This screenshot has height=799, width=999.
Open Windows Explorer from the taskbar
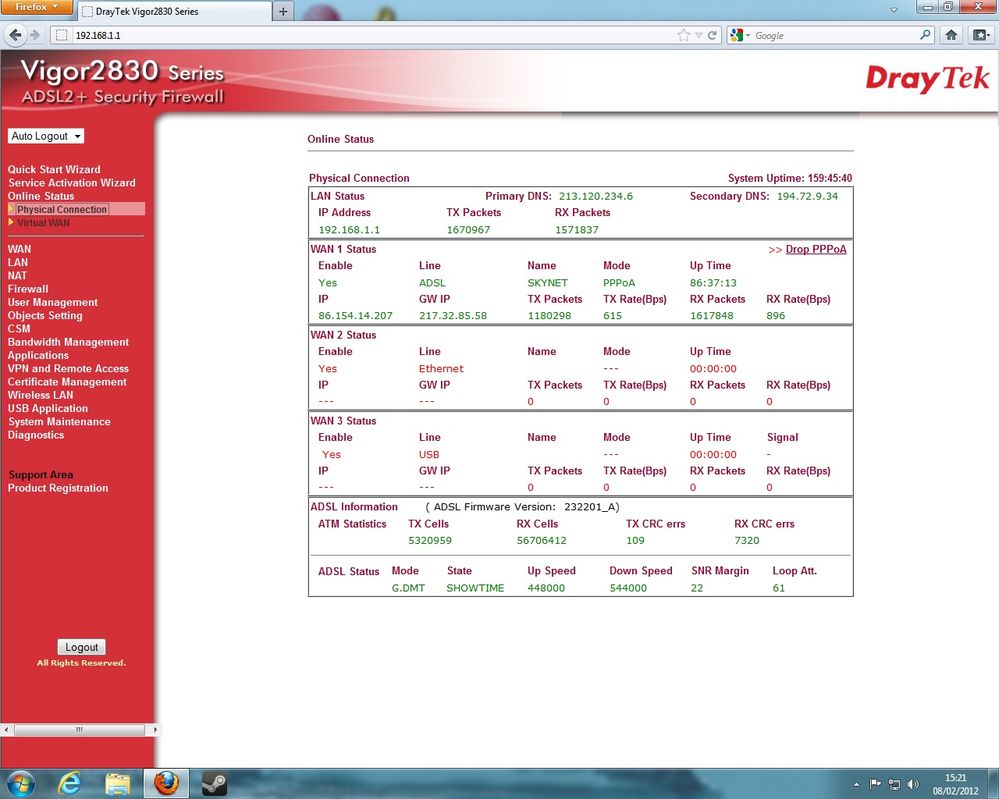tap(119, 783)
